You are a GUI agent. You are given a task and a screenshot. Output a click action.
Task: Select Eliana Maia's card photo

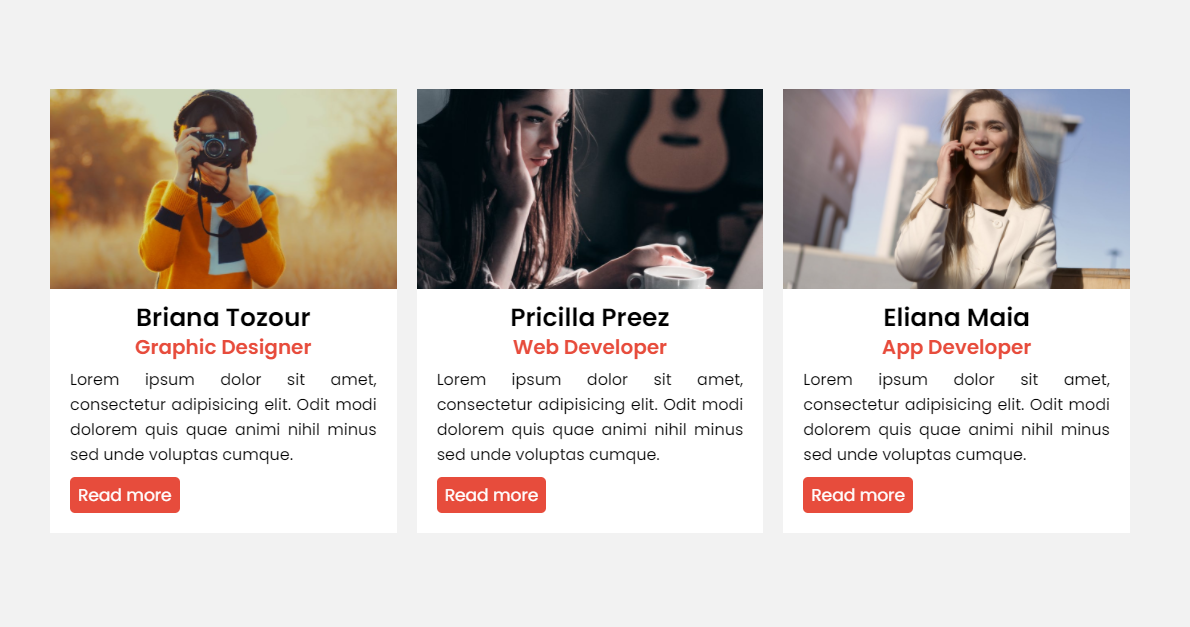tap(956, 189)
